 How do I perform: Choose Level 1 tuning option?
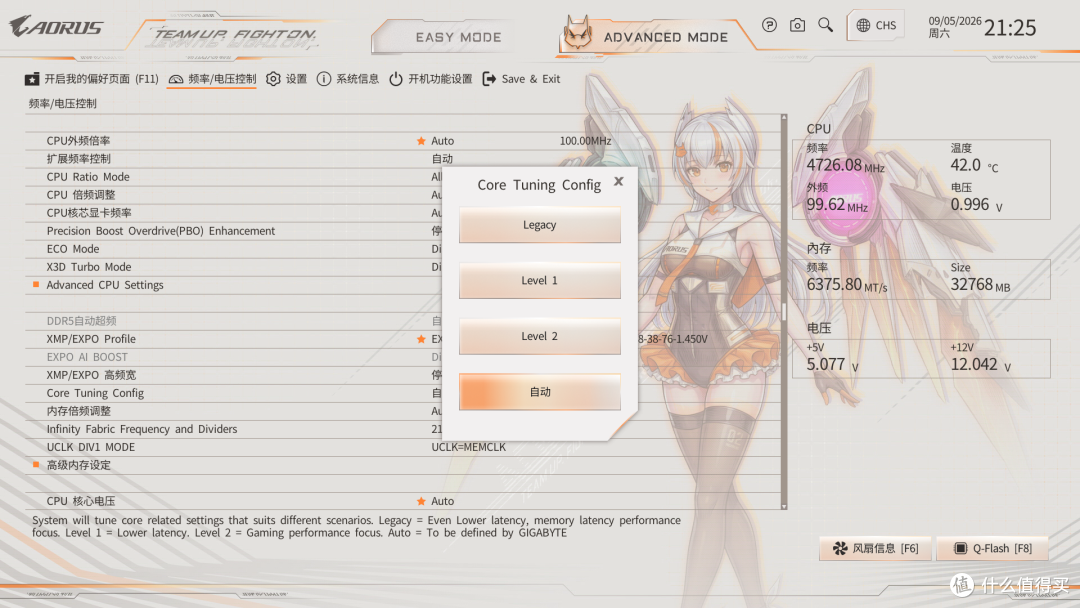(539, 281)
